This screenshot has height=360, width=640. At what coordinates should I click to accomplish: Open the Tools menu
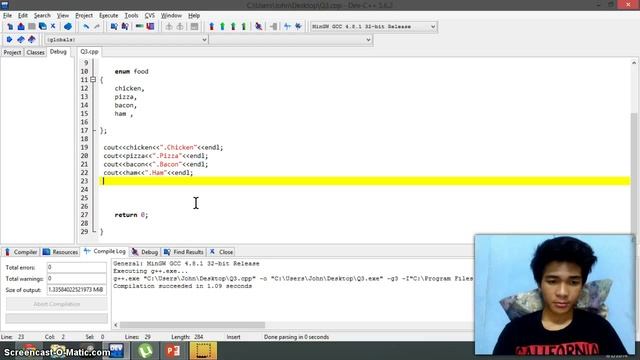(x=131, y=16)
